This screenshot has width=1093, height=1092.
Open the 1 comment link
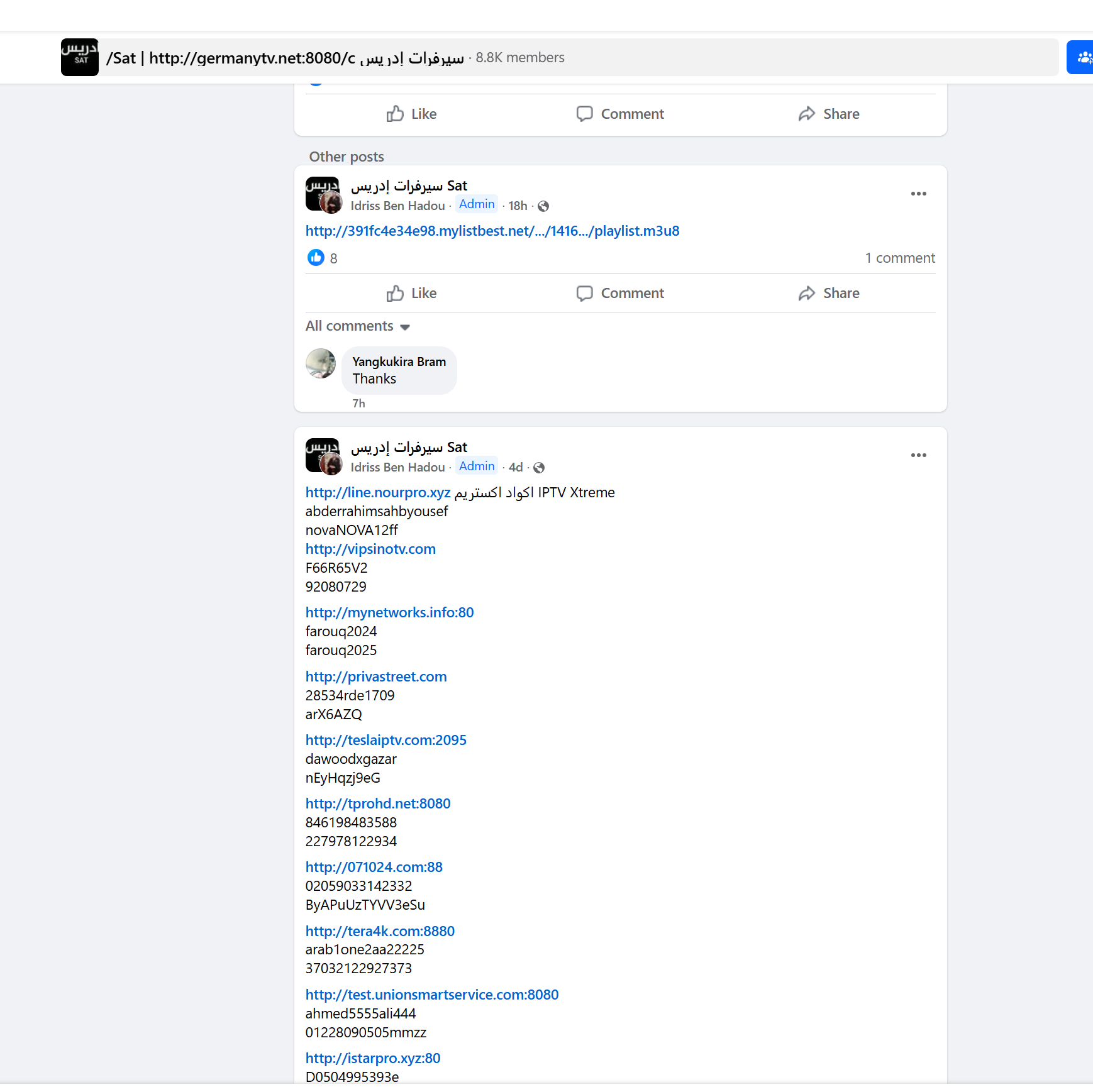[900, 258]
